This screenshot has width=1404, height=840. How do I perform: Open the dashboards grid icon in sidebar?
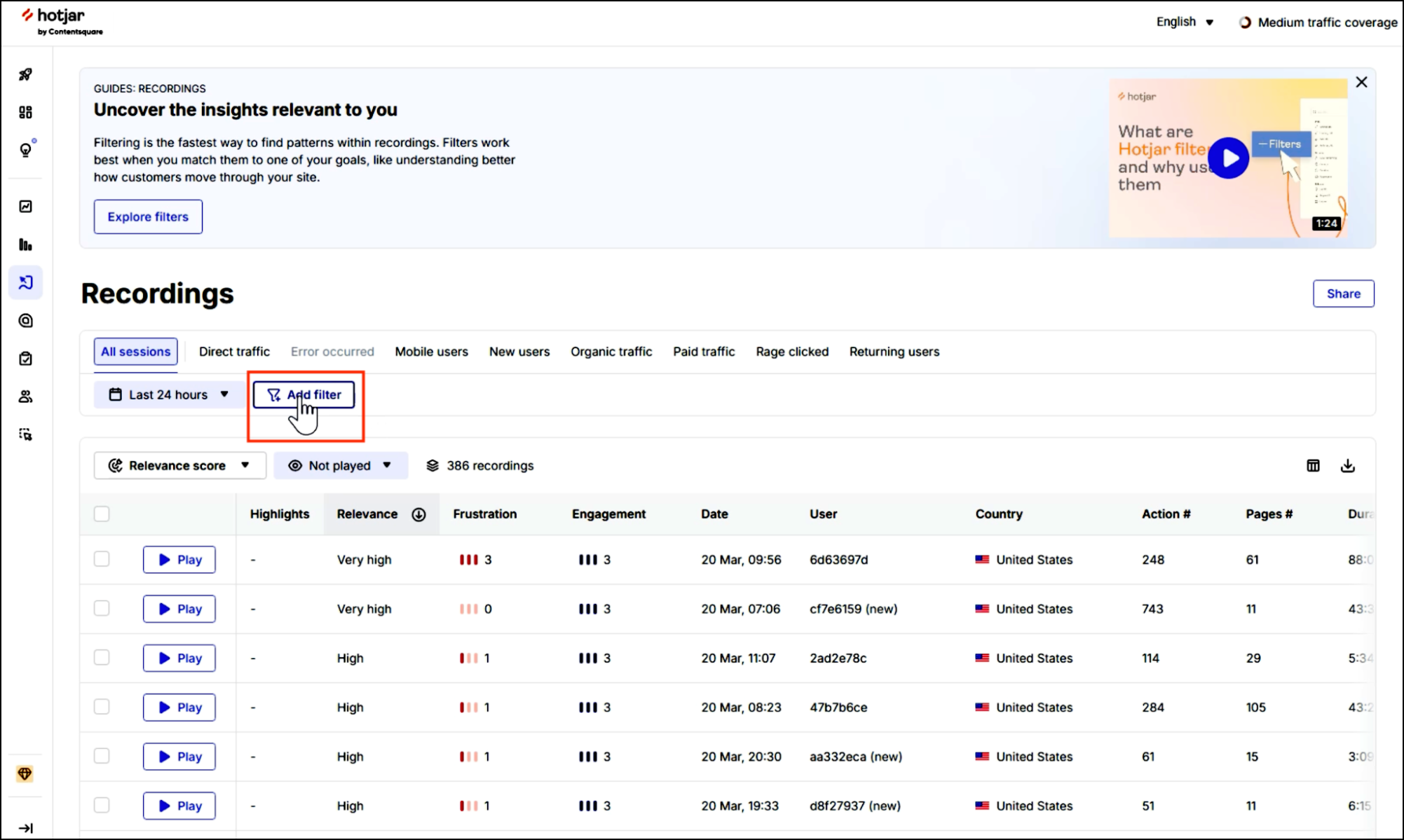pyautogui.click(x=25, y=112)
